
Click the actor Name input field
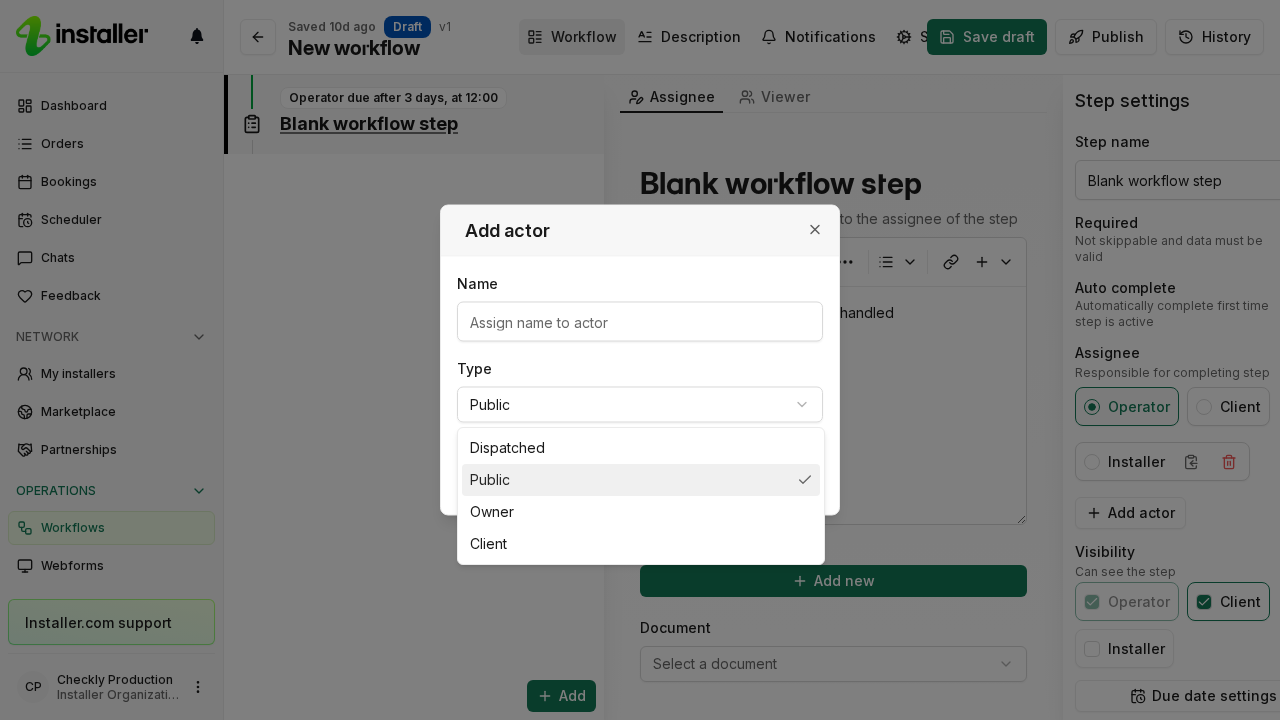(x=640, y=322)
